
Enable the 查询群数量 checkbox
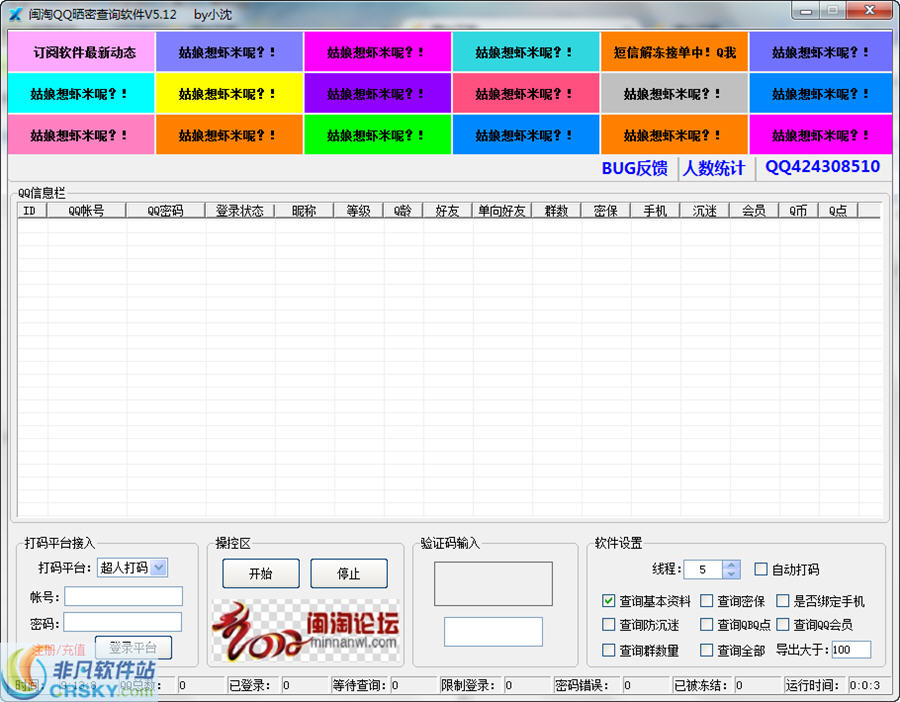(x=608, y=650)
